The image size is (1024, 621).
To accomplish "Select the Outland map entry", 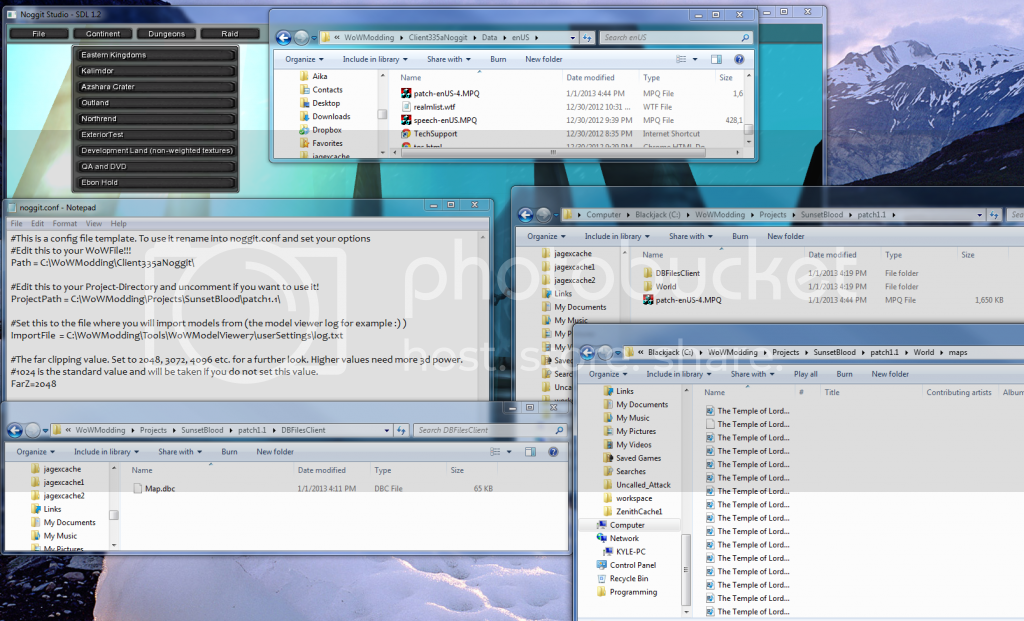I will click(155, 103).
